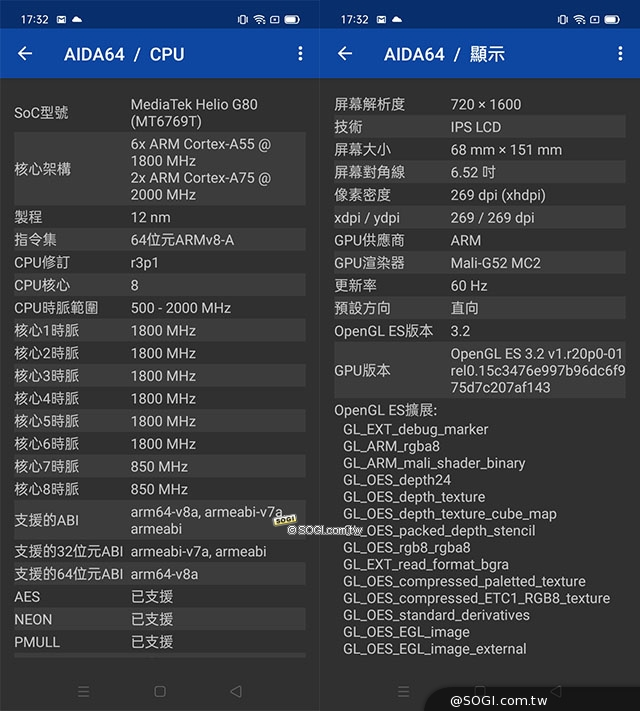The height and width of the screenshot is (711, 640).
Task: Tap the CPU時脈範圍 500 - 2000 MHz row
Action: click(160, 308)
